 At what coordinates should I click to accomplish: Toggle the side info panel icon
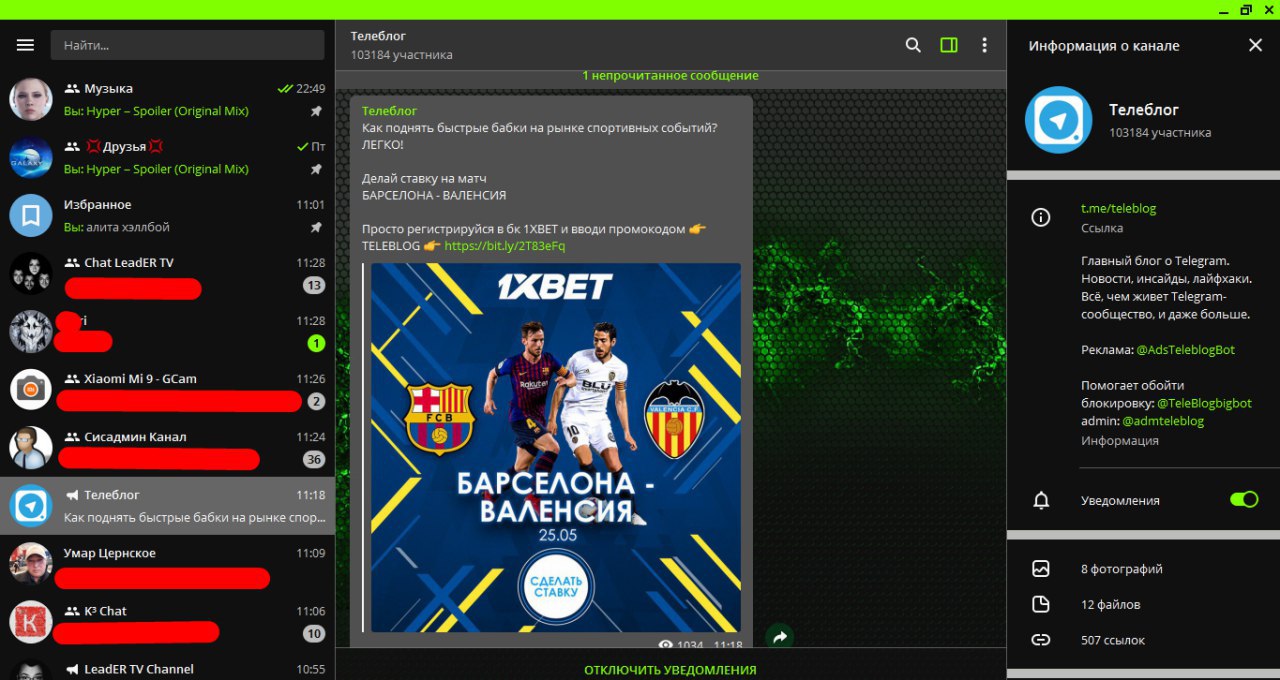point(949,45)
